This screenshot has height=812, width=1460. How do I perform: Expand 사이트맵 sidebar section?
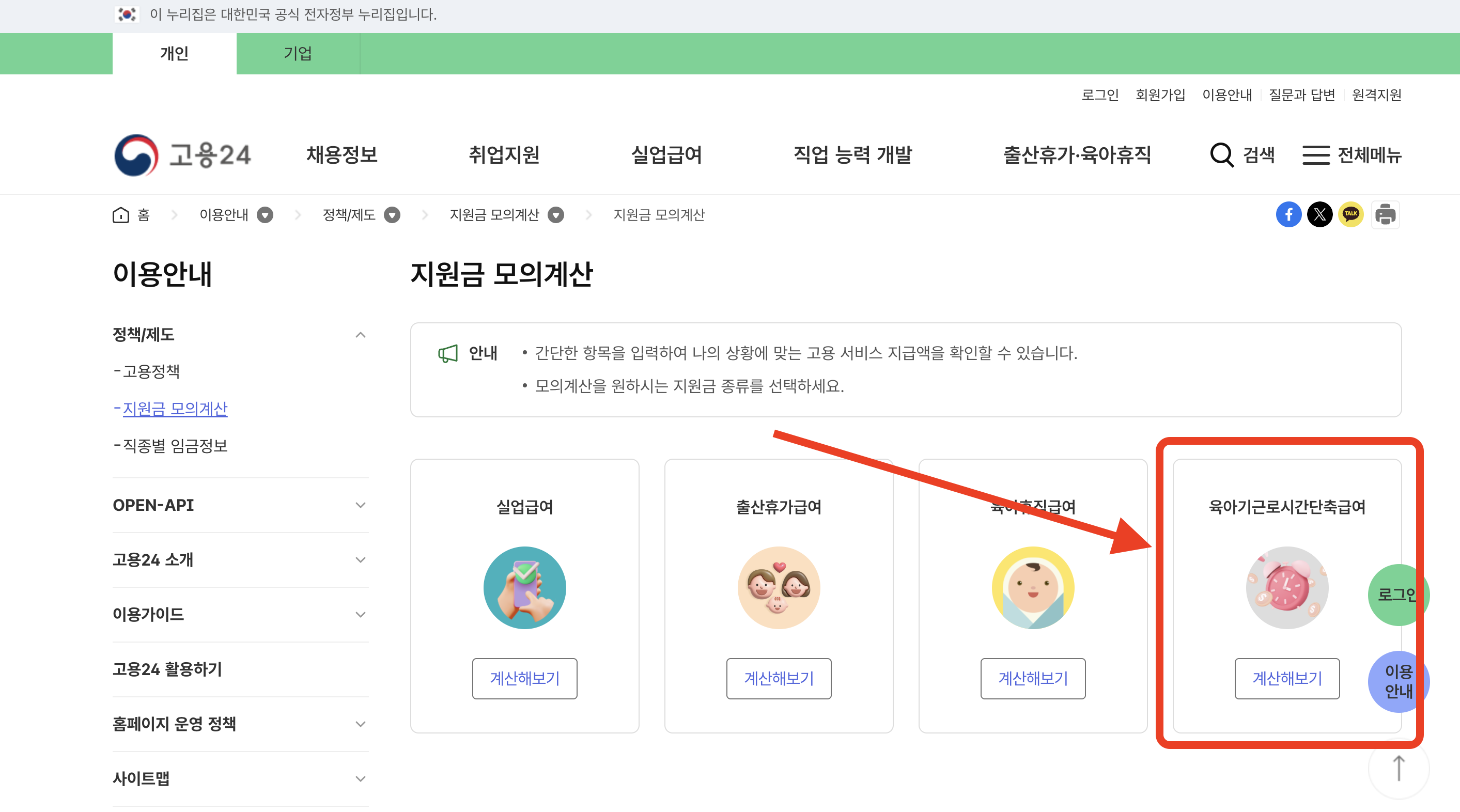tap(361, 778)
